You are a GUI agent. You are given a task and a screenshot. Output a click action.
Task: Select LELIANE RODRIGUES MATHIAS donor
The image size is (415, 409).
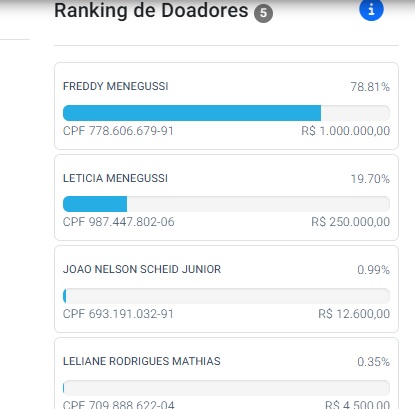[x=142, y=361]
